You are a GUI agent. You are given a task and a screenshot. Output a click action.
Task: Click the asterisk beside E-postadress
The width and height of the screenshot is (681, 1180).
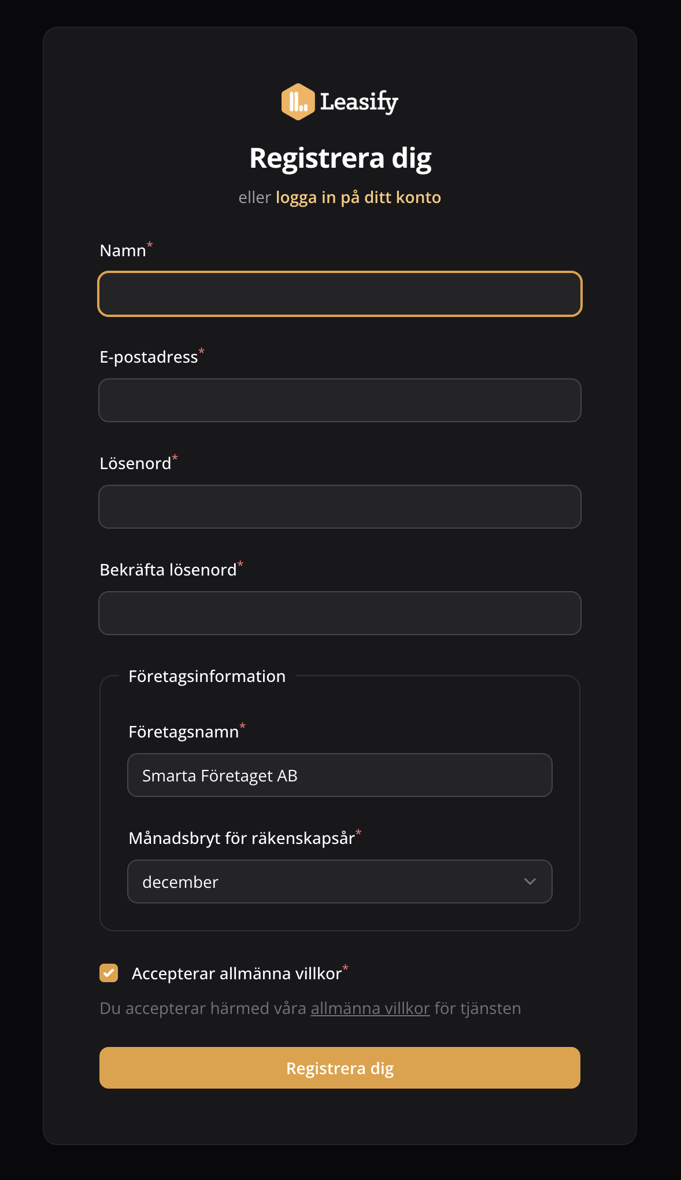pyautogui.click(x=200, y=349)
